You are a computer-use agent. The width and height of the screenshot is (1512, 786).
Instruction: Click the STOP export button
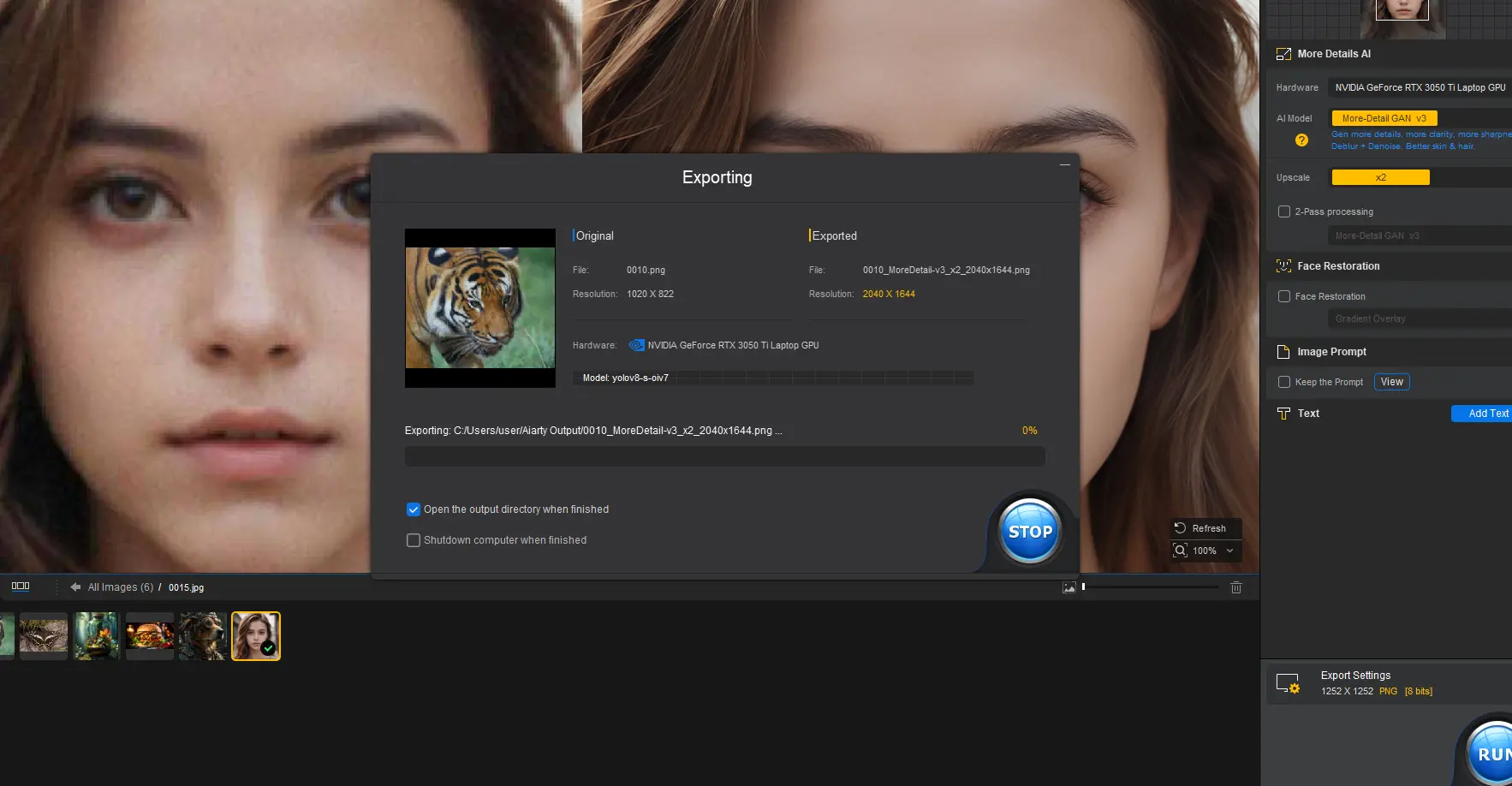1030,532
